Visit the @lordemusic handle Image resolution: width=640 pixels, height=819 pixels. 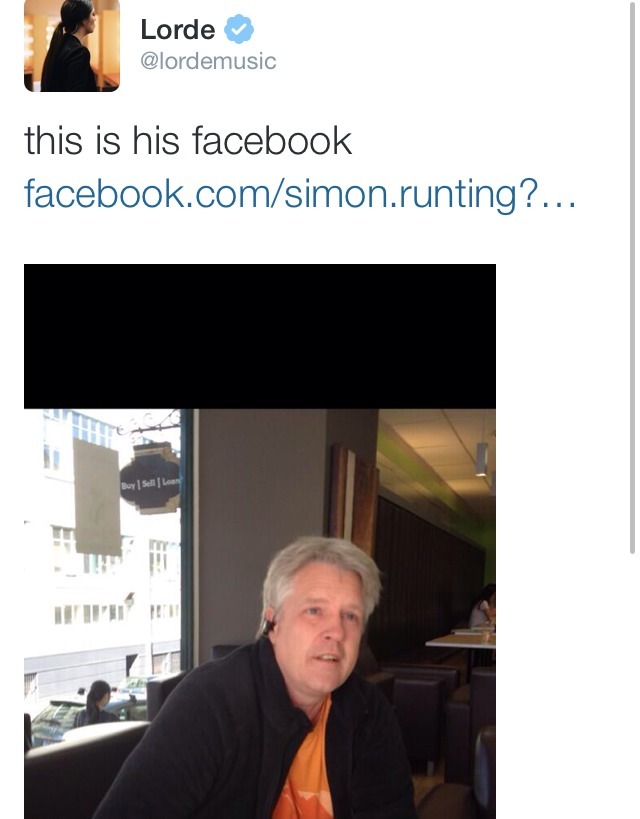208,61
